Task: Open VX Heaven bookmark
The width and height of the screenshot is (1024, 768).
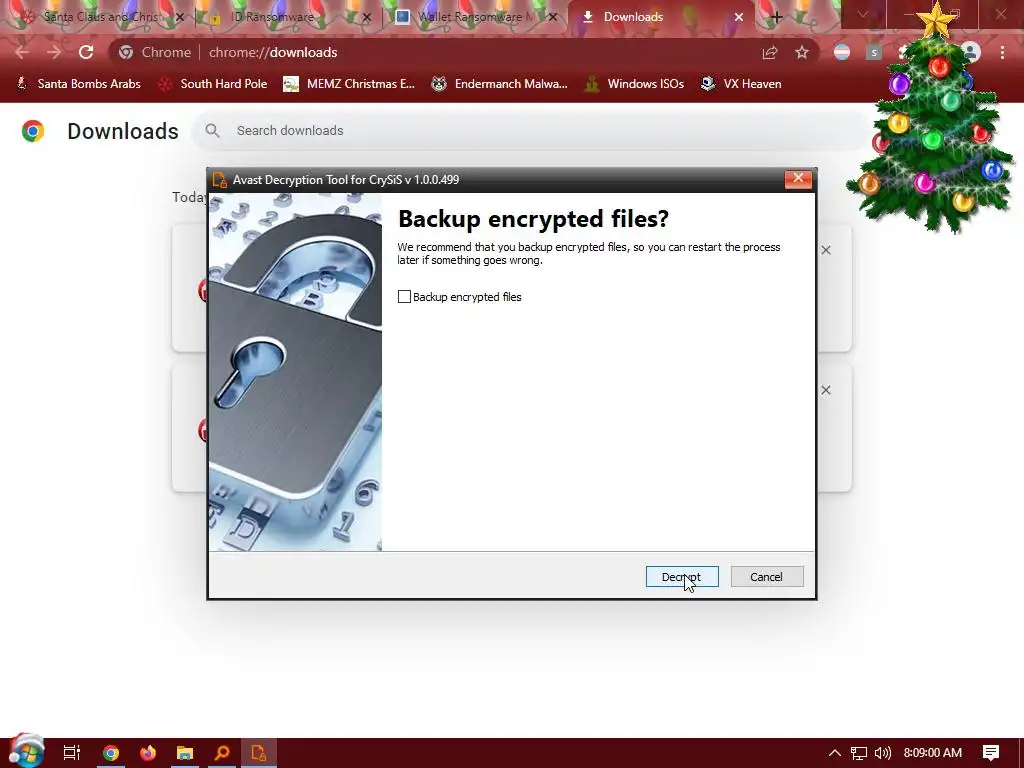Action: click(x=741, y=84)
